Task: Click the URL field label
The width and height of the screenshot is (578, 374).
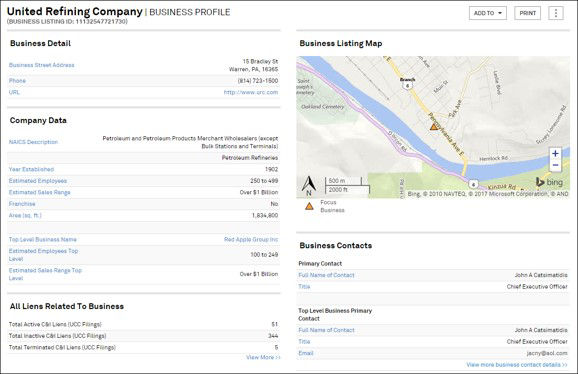Action: coord(14,92)
